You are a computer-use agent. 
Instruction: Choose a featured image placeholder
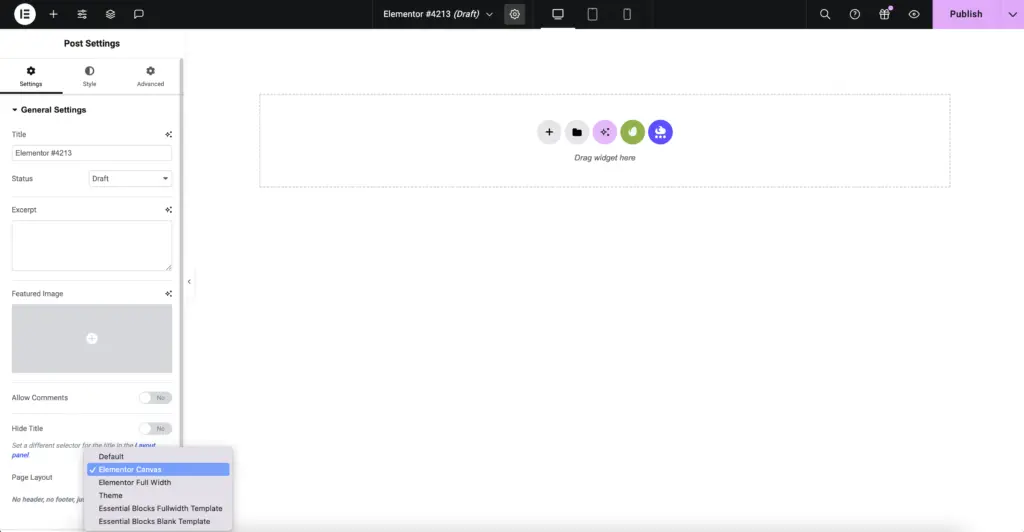(x=92, y=339)
